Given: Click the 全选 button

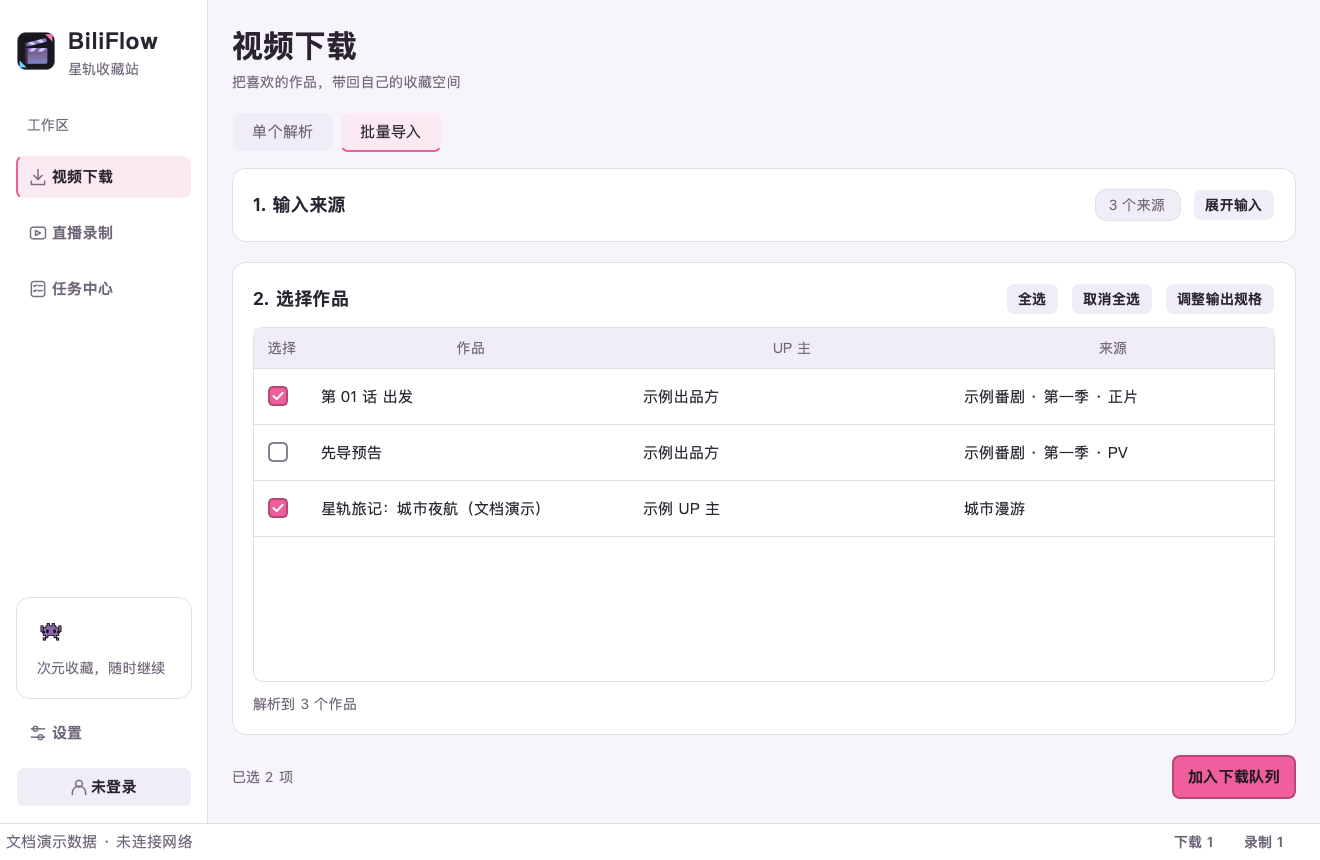Looking at the screenshot, I should pos(1032,299).
